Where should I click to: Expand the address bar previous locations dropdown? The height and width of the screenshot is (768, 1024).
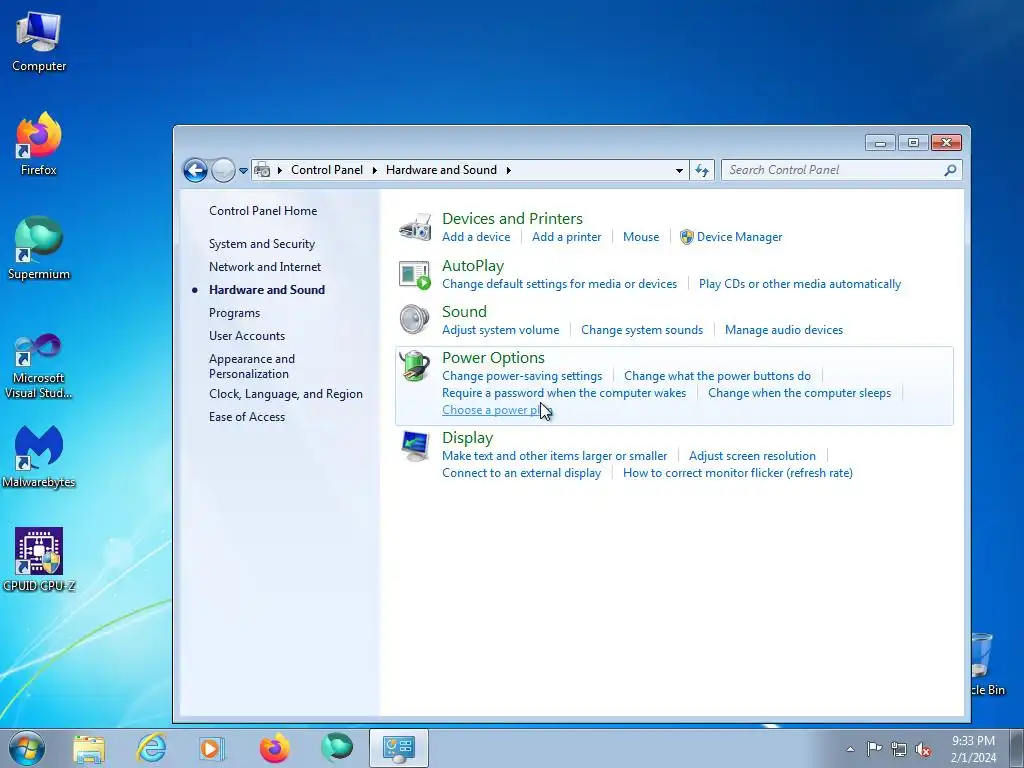(679, 170)
